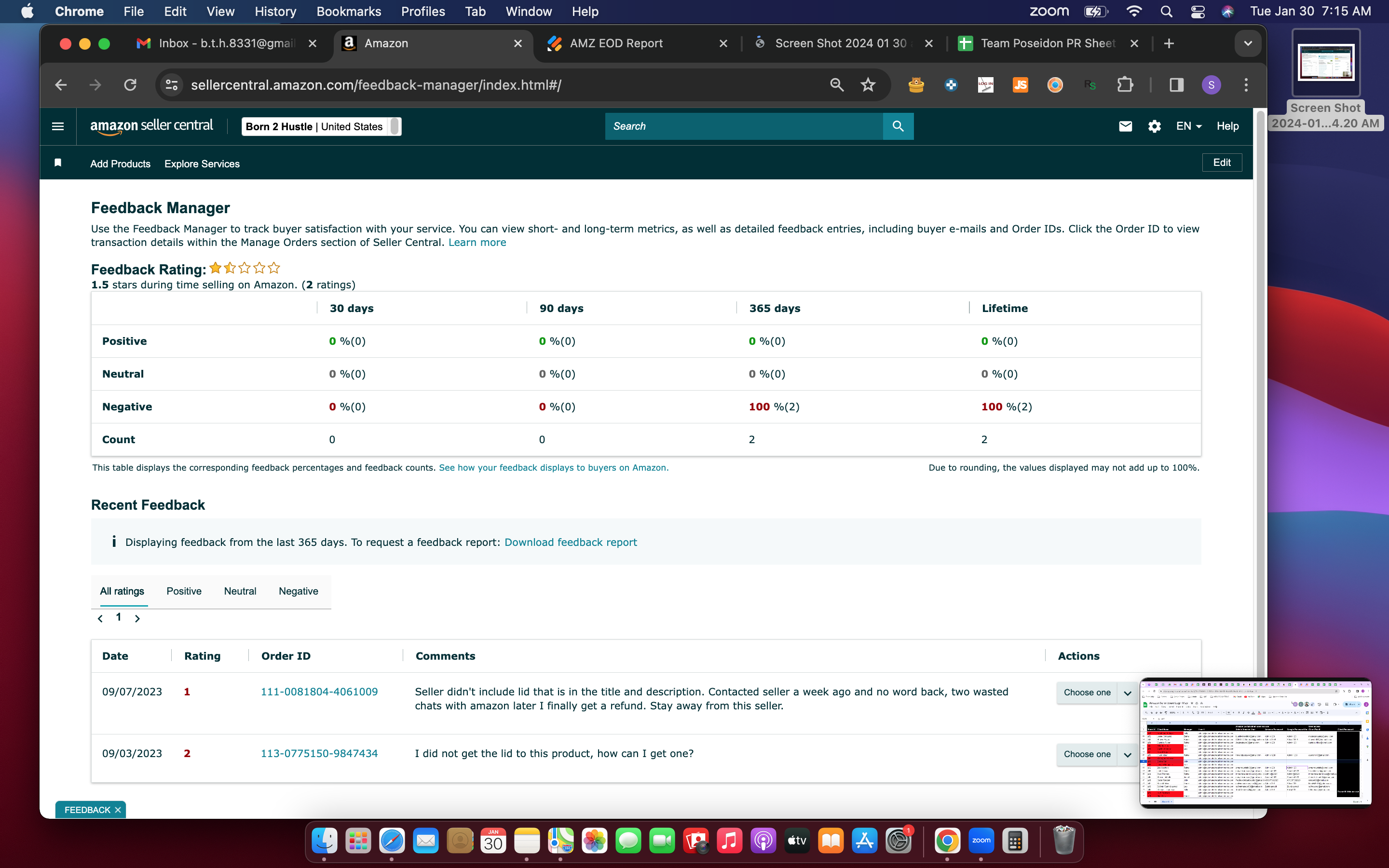This screenshot has width=1389, height=868.
Task: Open Calculator from the dock
Action: tap(1015, 841)
